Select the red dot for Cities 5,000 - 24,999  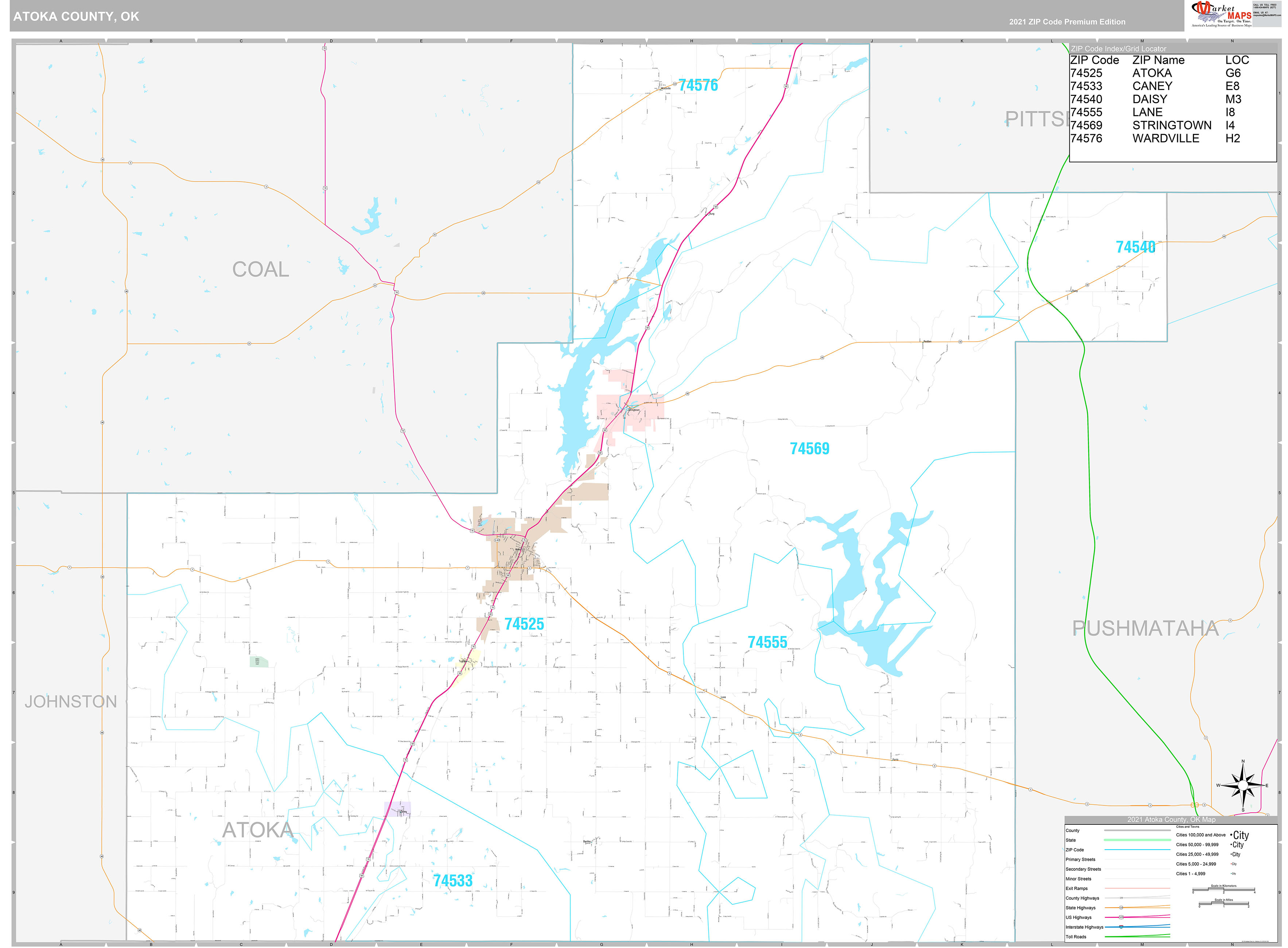pyautogui.click(x=1231, y=864)
